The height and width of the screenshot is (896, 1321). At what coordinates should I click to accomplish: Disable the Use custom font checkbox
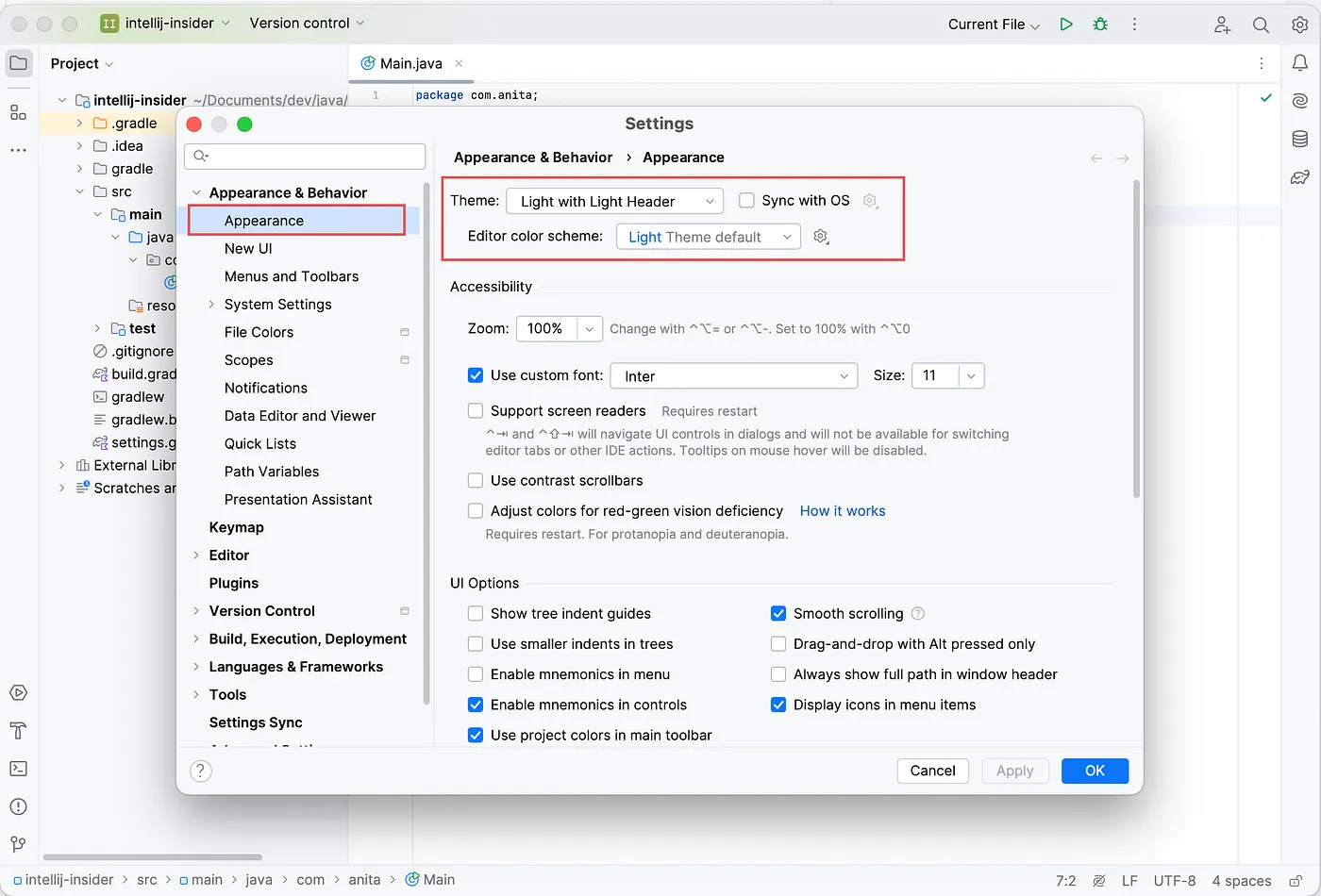pyautogui.click(x=476, y=374)
